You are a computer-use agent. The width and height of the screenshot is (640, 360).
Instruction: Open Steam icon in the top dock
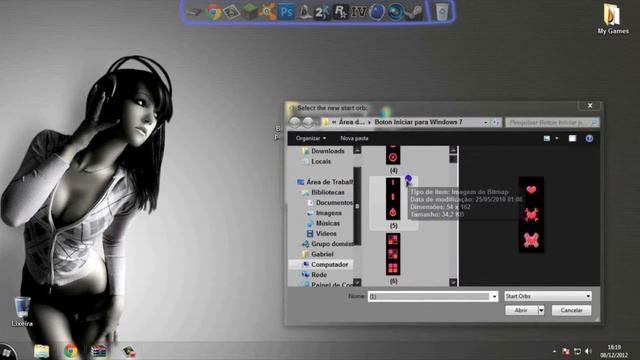[x=414, y=12]
